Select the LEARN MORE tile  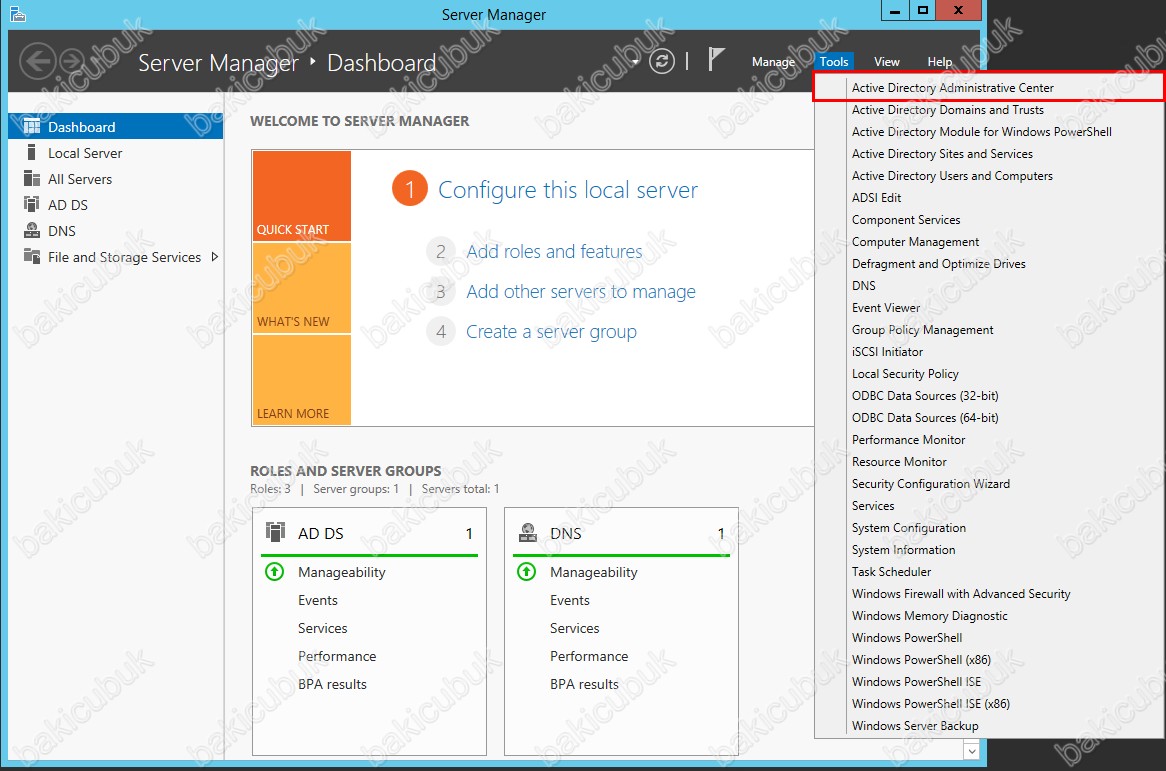pyautogui.click(x=301, y=380)
